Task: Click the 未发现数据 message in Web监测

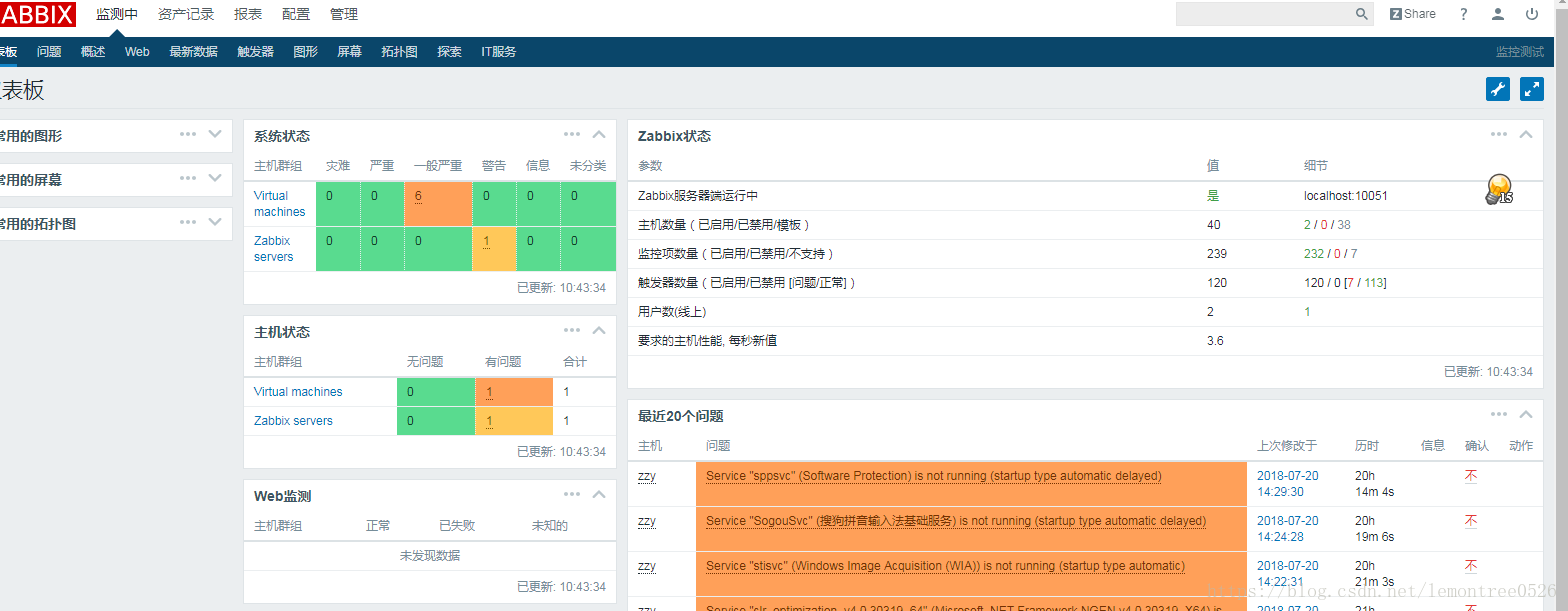Action: tap(430, 555)
